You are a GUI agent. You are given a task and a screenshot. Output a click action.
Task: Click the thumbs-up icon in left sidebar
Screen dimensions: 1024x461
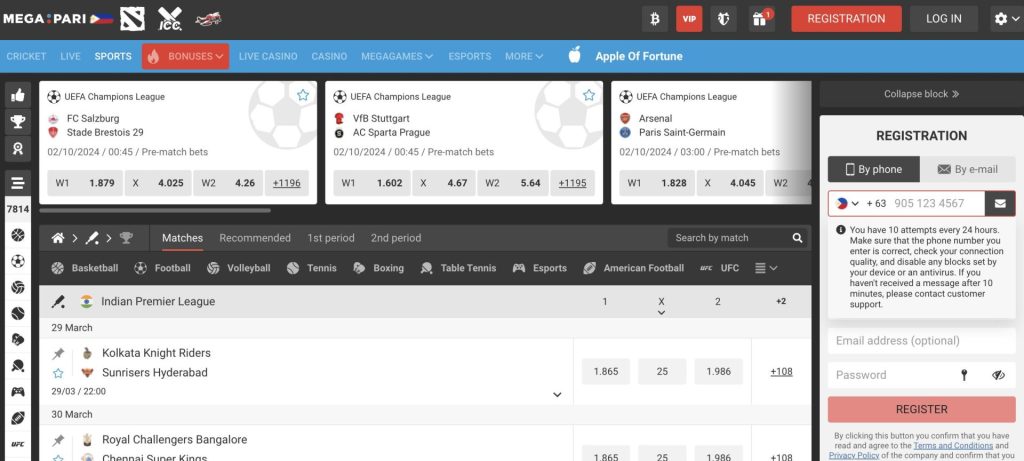tap(18, 96)
